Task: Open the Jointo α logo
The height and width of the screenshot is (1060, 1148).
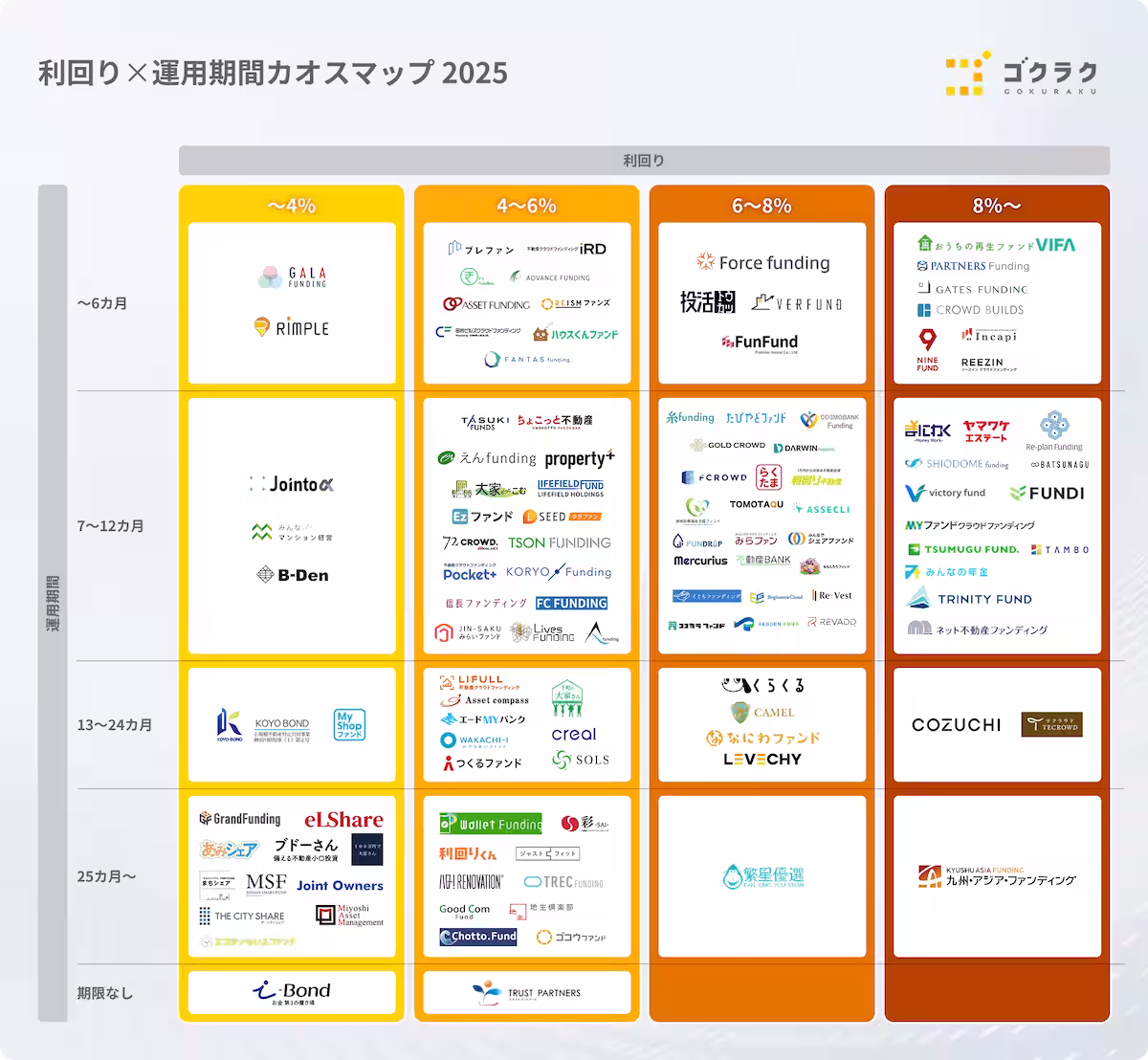Action: (x=291, y=485)
